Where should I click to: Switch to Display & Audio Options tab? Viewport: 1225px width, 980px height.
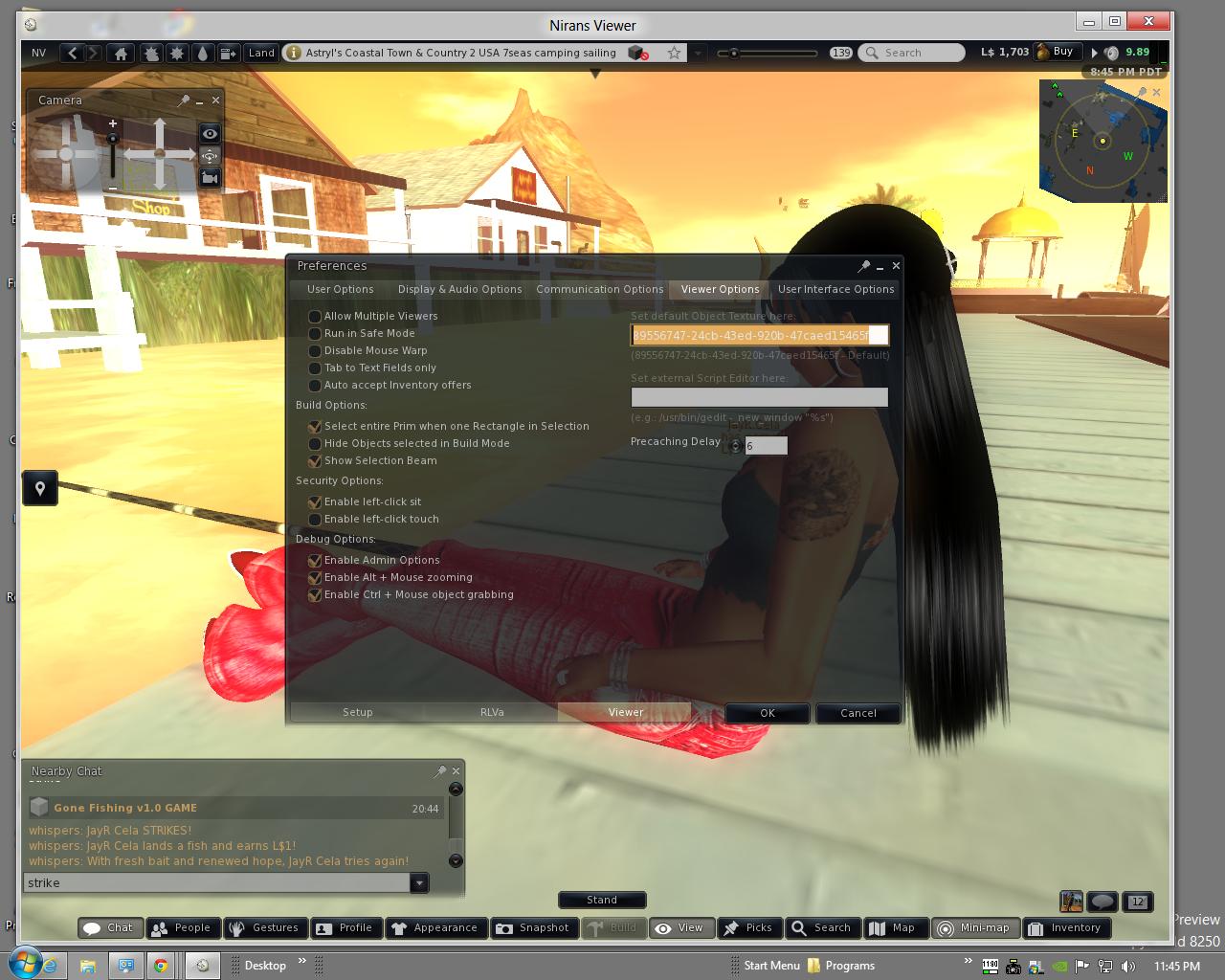459,289
